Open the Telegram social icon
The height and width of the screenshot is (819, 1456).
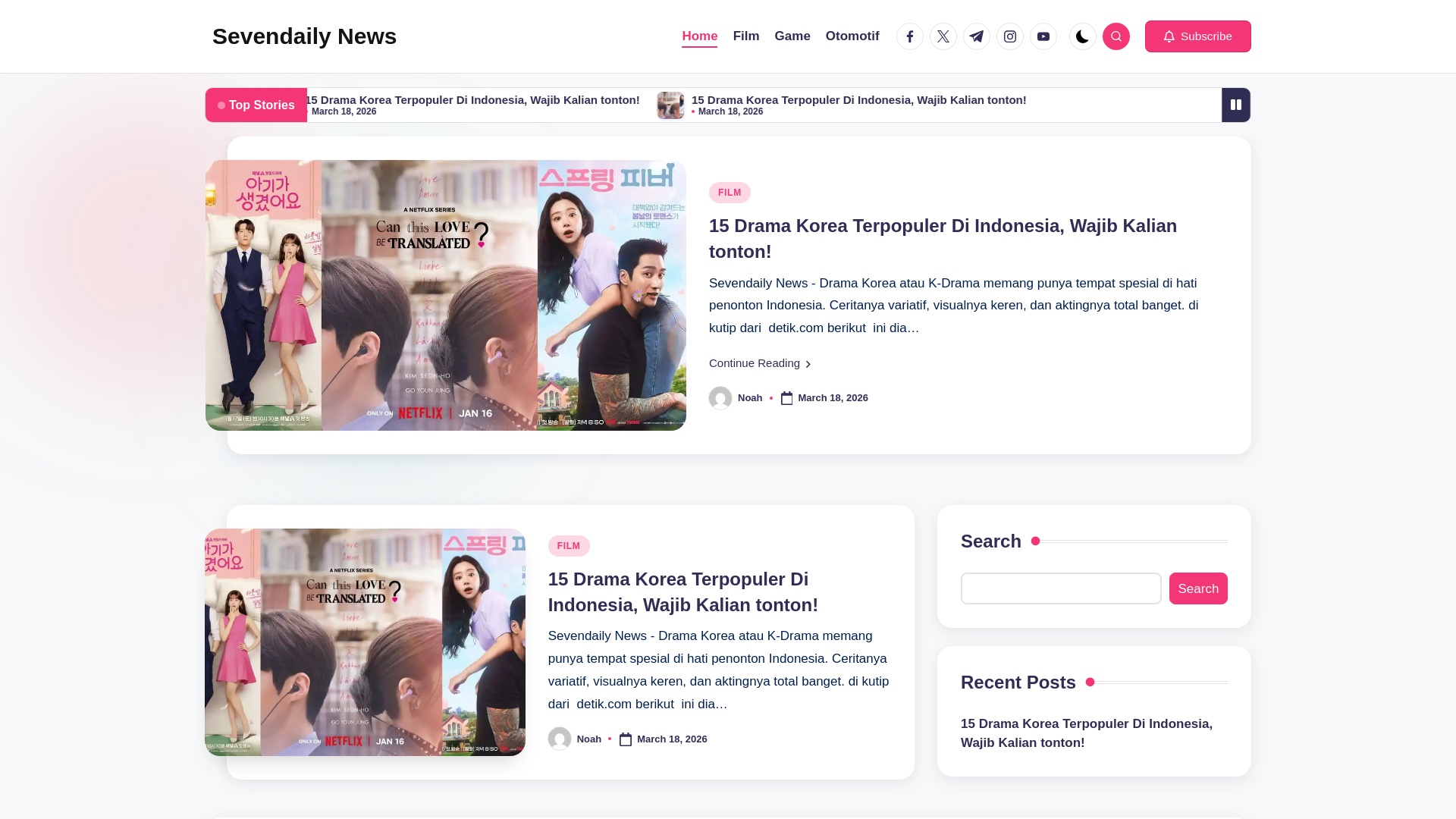click(977, 36)
